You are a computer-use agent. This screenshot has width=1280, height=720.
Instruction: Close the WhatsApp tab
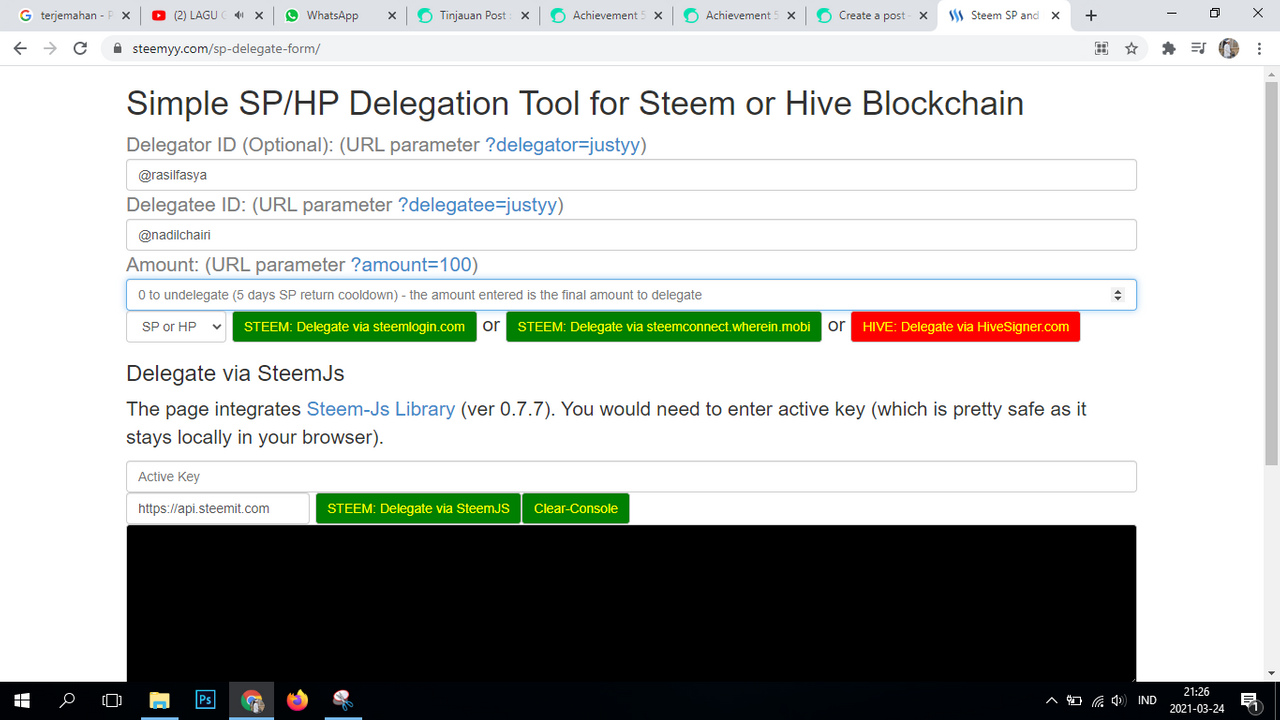391,16
